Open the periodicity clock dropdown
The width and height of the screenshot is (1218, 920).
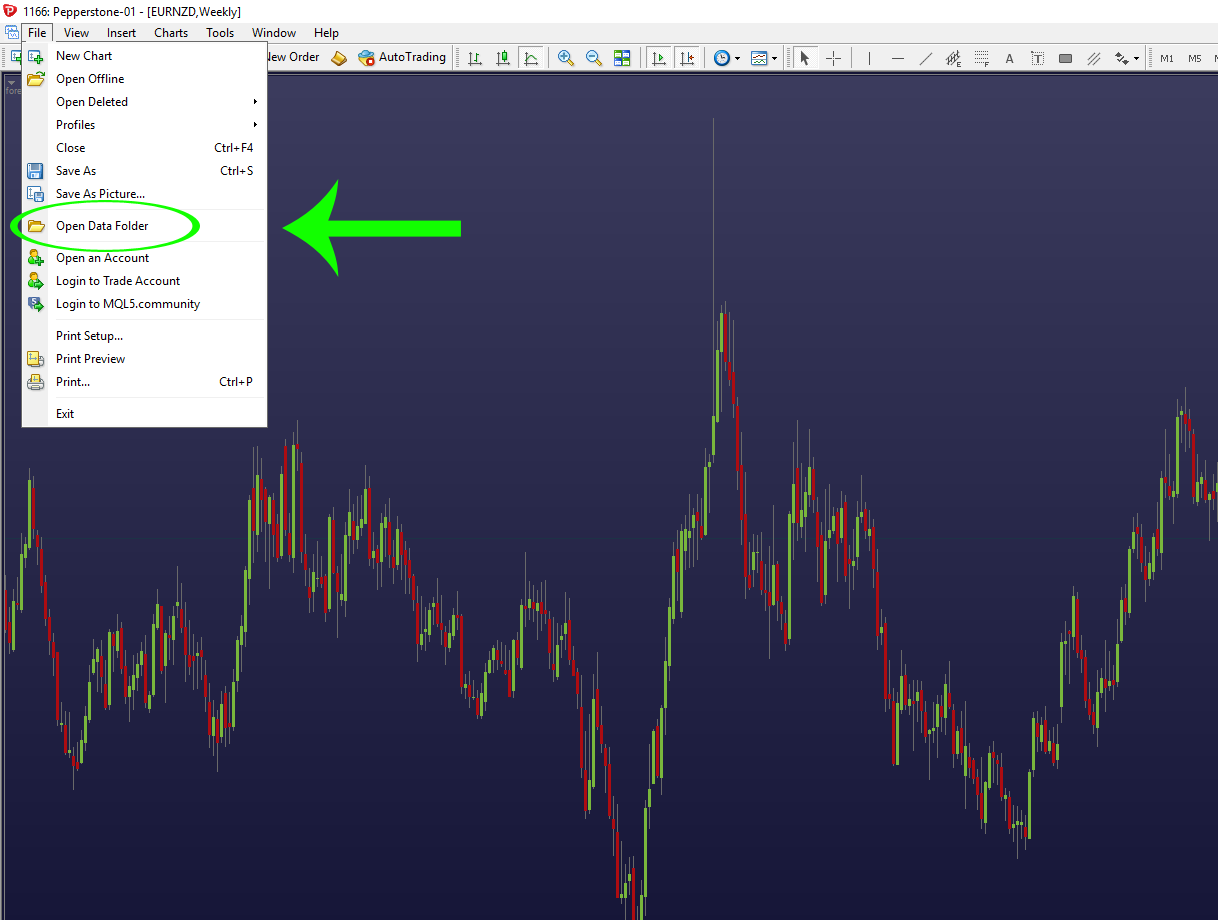tap(727, 58)
